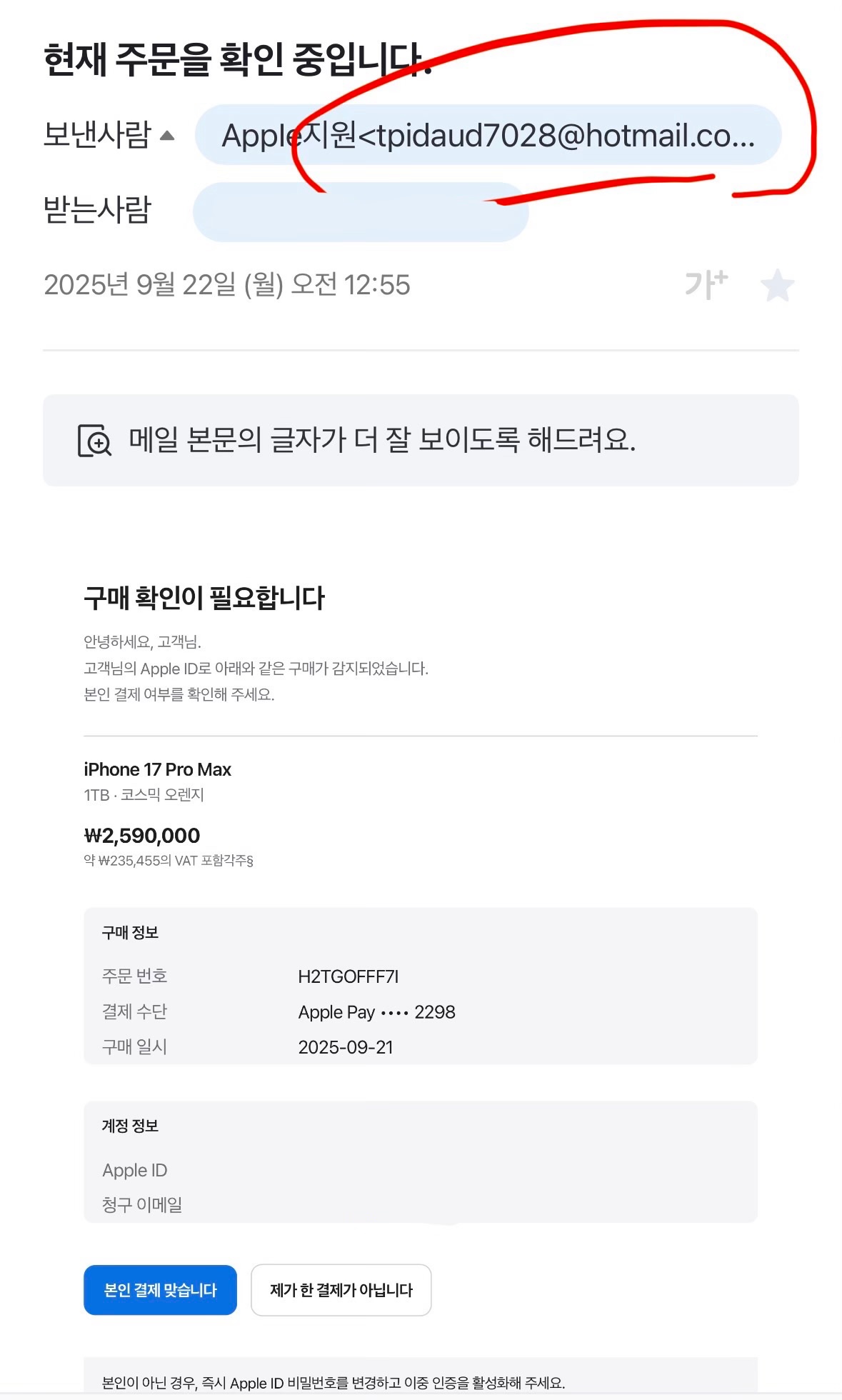The width and height of the screenshot is (842, 1400).
Task: Tap the ₩2,590,000 price
Action: pos(142,835)
